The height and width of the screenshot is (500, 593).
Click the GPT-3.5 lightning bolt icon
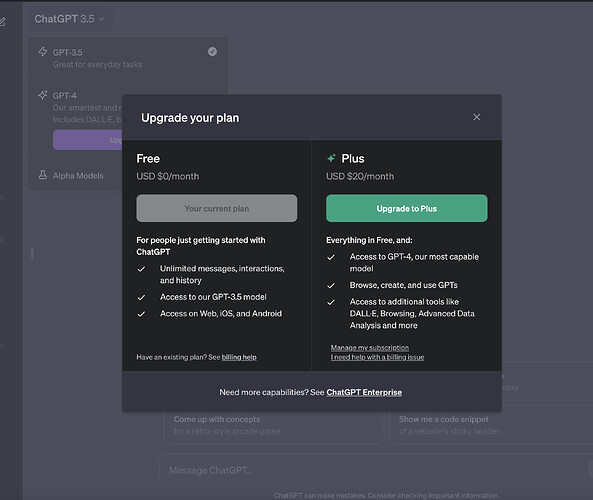(x=43, y=52)
